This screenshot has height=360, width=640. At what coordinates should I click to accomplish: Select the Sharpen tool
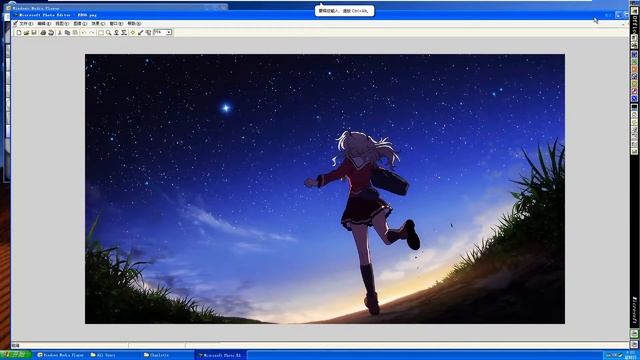tap(124, 33)
